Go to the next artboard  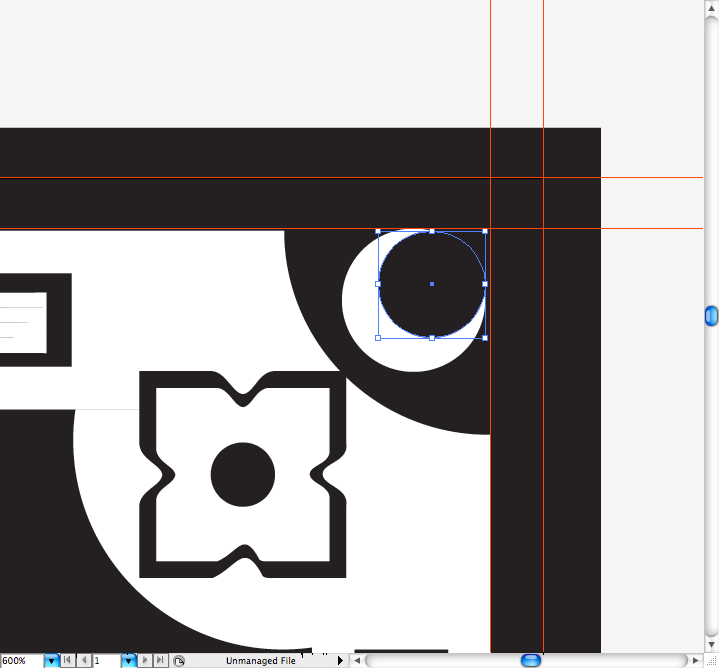point(144,660)
